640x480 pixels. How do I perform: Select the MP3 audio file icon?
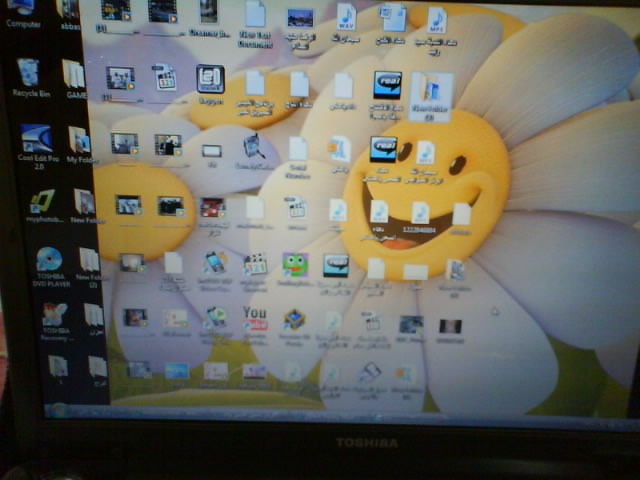(x=437, y=19)
